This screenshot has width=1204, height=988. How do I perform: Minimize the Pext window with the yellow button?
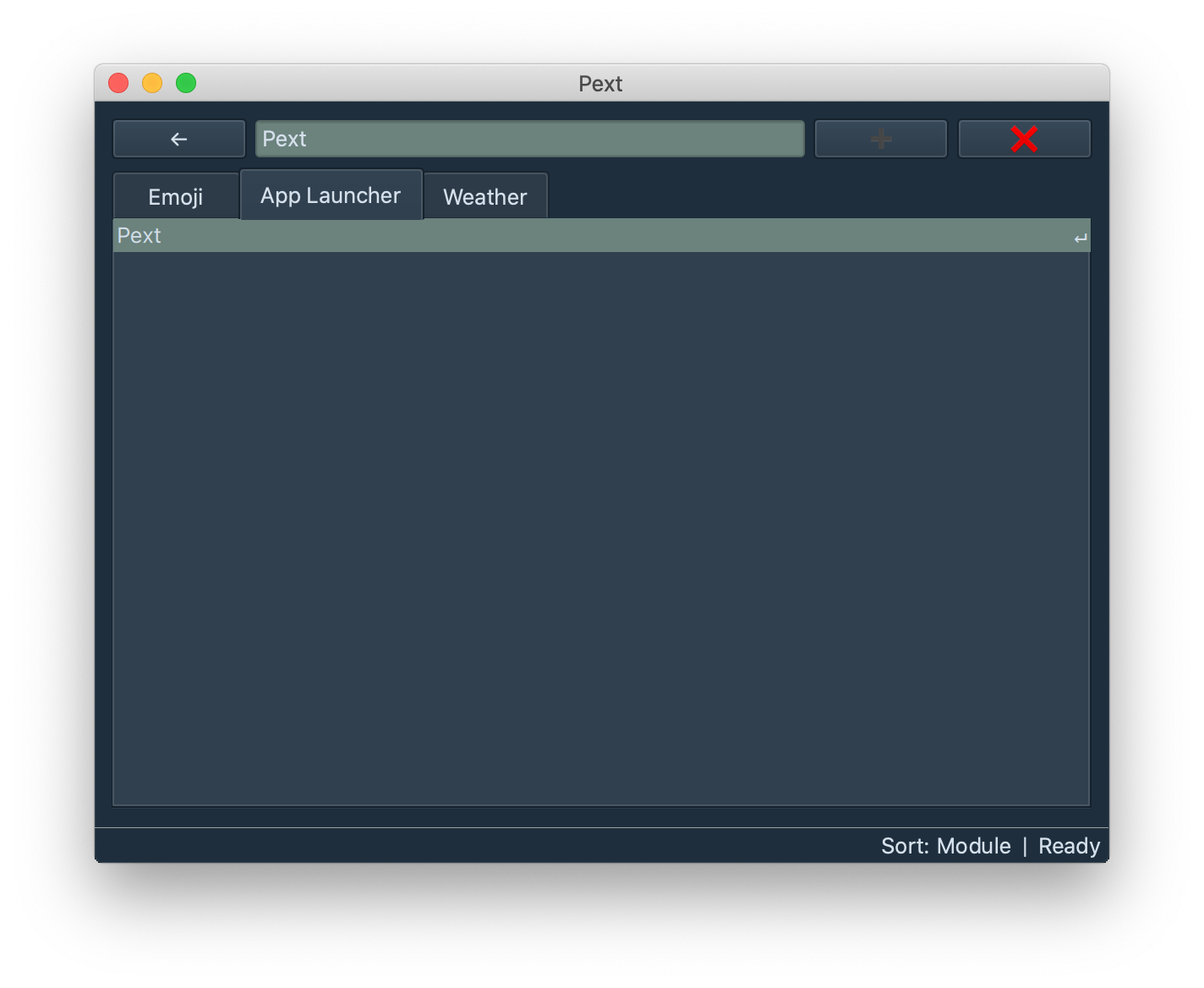152,83
